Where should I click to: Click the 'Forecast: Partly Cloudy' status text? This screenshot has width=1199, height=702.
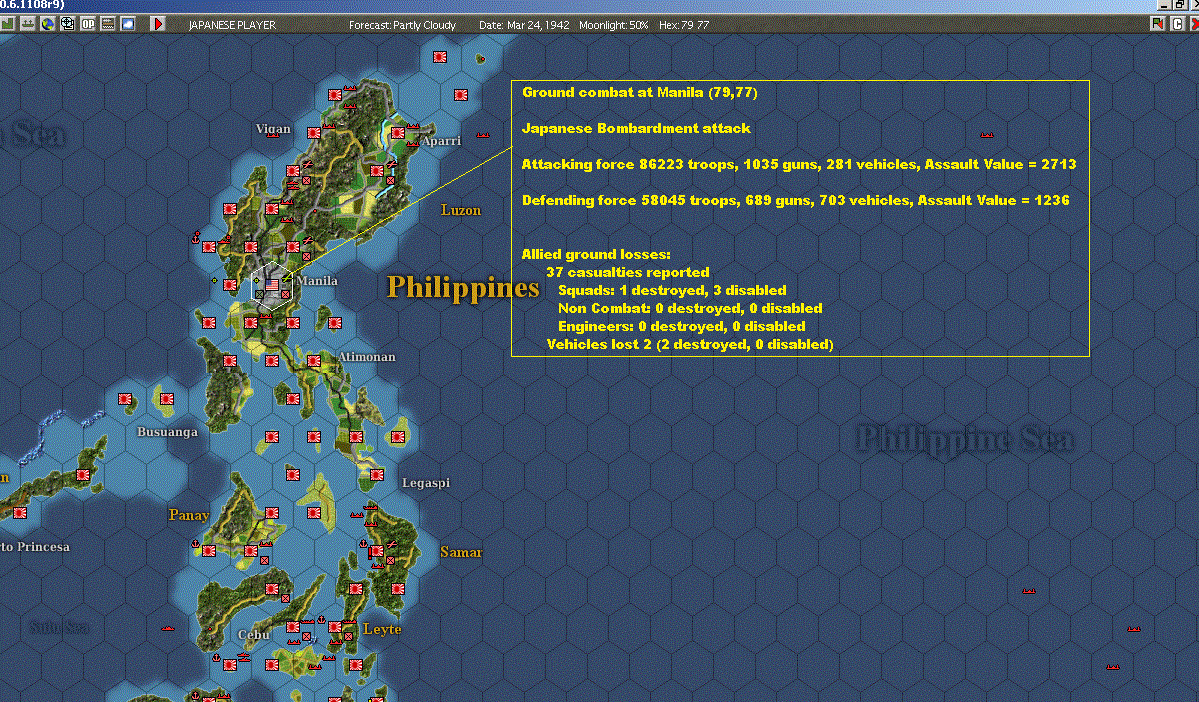click(x=402, y=25)
